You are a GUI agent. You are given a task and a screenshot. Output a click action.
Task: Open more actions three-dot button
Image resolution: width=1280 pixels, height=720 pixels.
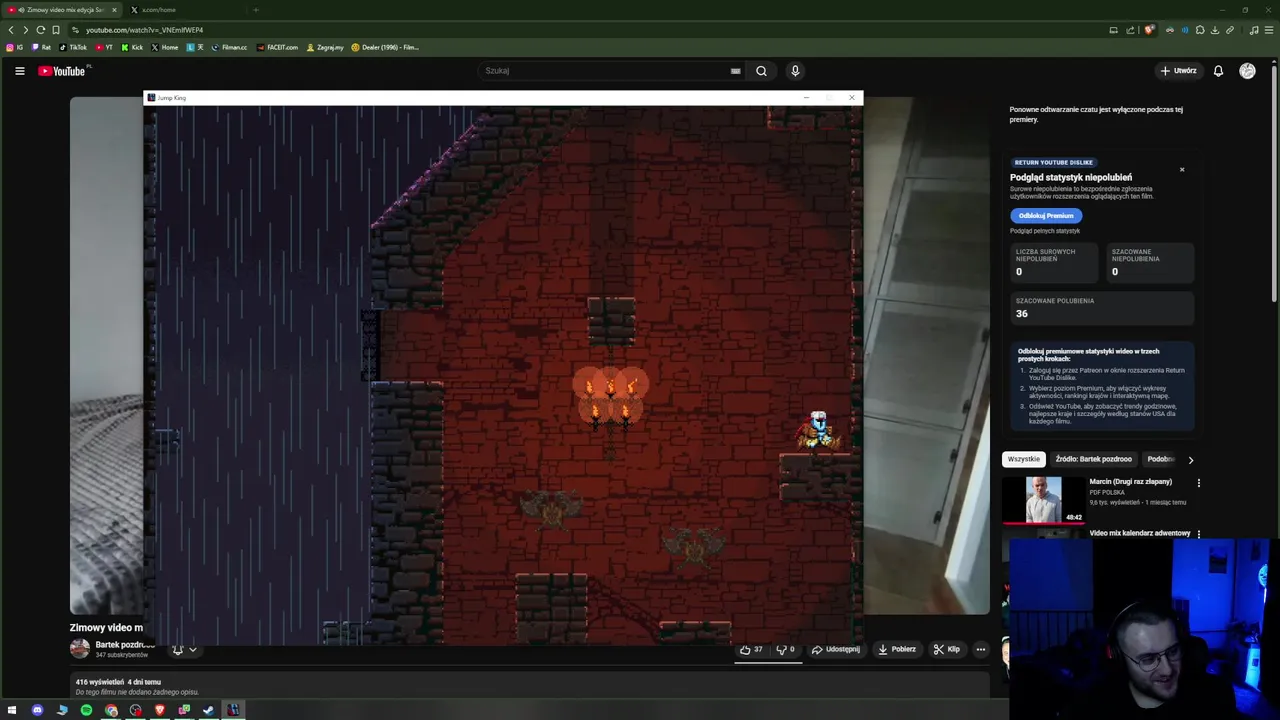(980, 649)
